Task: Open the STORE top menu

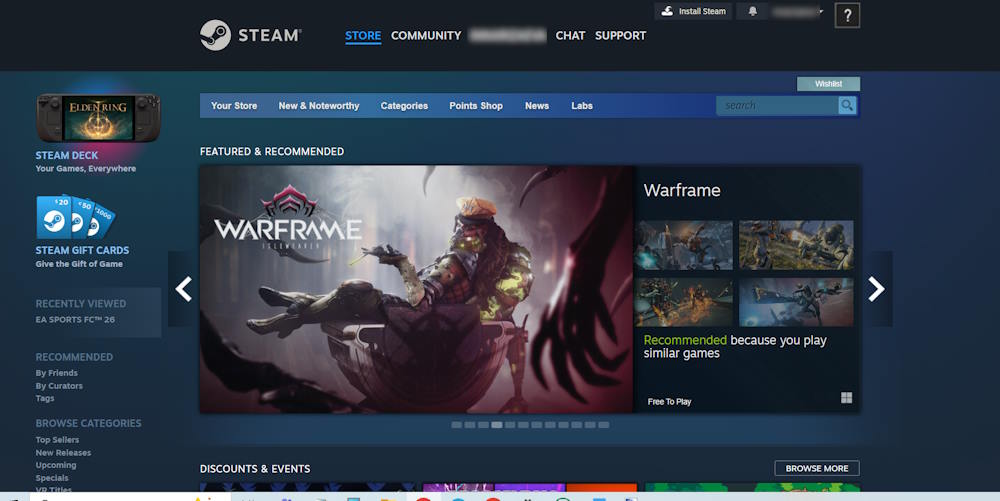Action: [x=363, y=36]
